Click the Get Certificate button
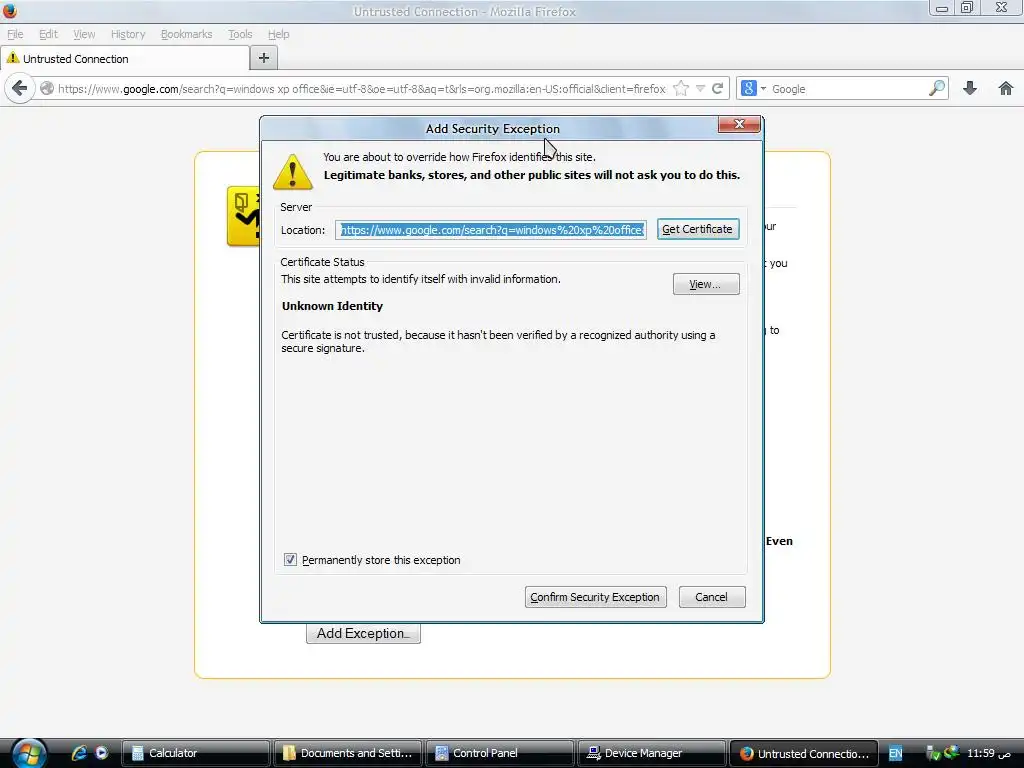Screen dimensions: 1024x768 point(697,229)
